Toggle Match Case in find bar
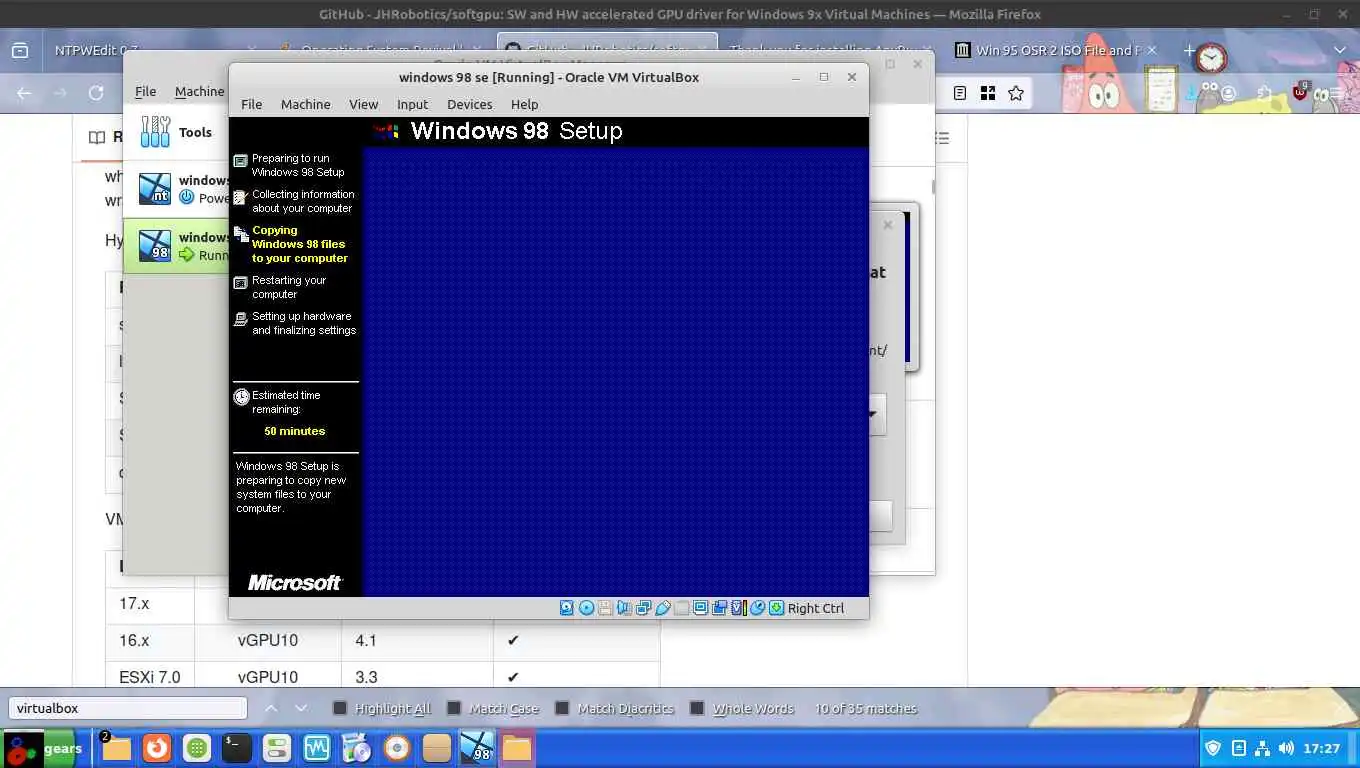Screen dimensions: 1360x768 (492, 708)
